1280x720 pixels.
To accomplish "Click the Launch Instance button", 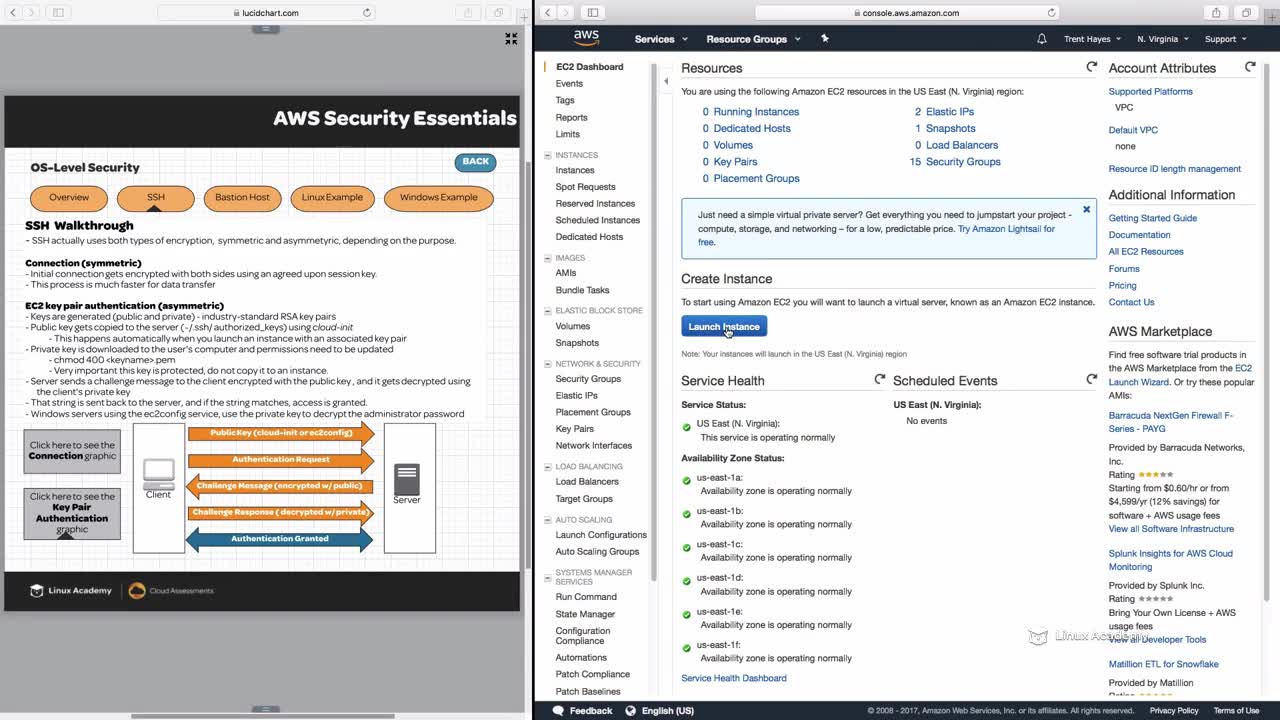I will click(724, 326).
